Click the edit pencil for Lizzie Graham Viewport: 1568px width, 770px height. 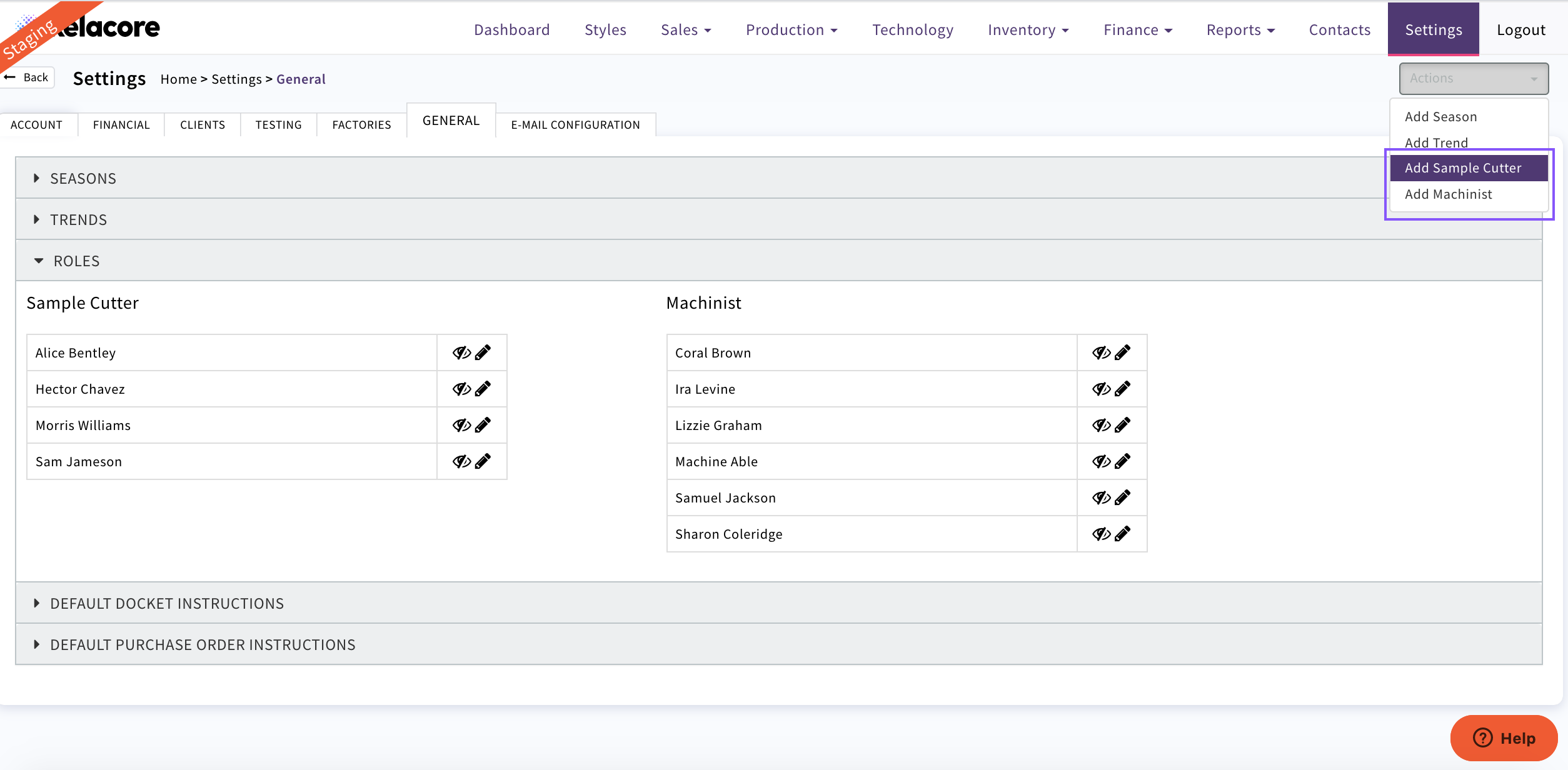point(1122,425)
